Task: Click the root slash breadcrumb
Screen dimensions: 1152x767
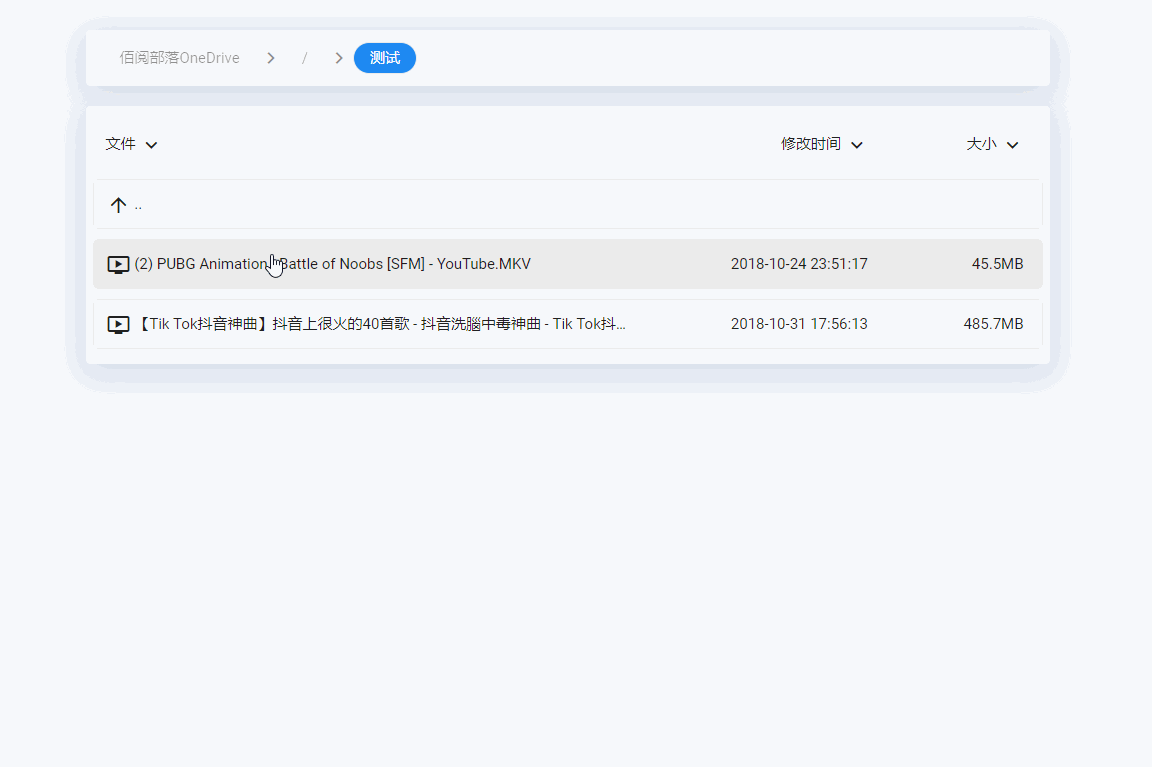Action: [304, 58]
